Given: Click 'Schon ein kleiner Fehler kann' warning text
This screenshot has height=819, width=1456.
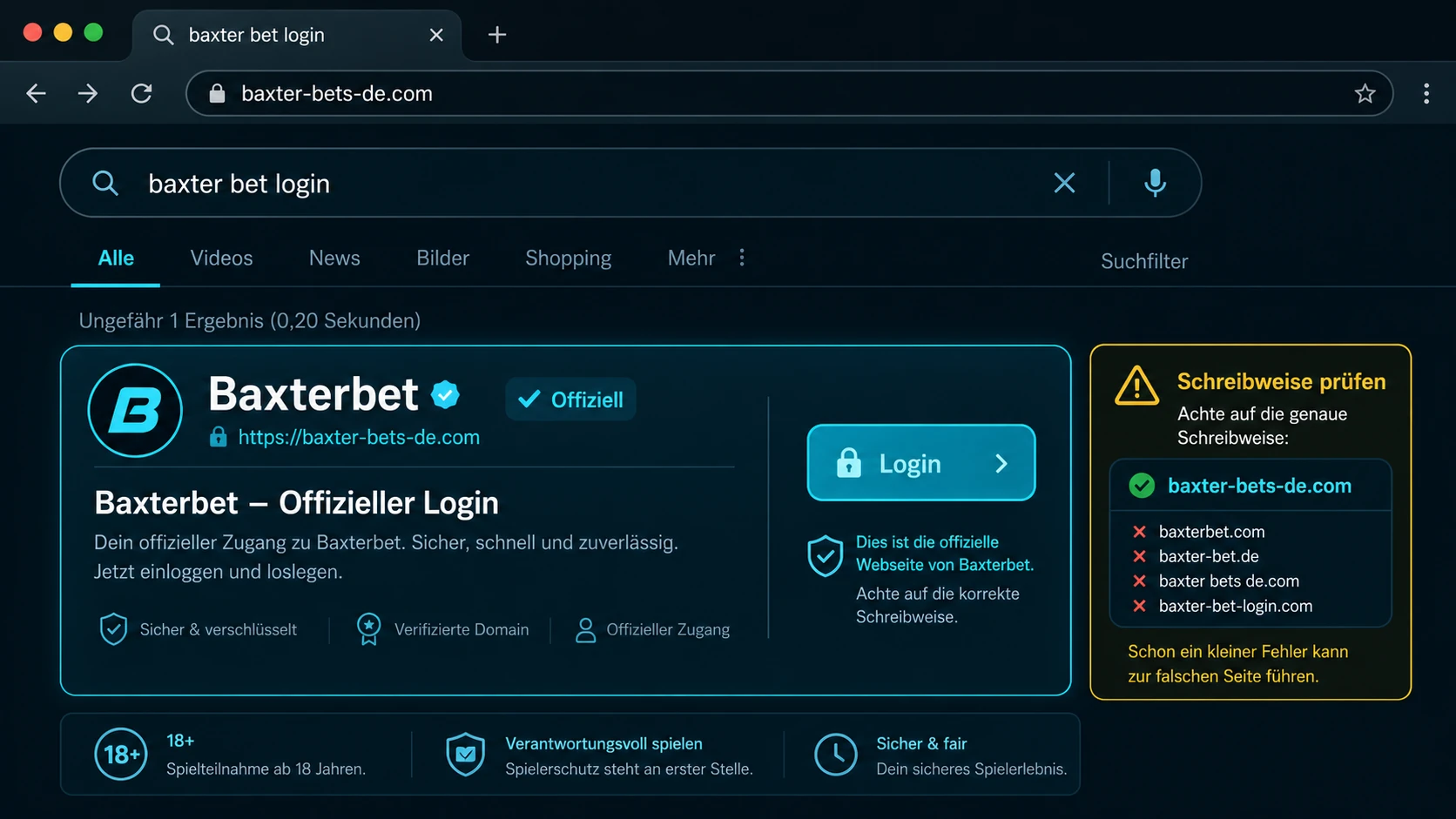Looking at the screenshot, I should pos(1237,651).
